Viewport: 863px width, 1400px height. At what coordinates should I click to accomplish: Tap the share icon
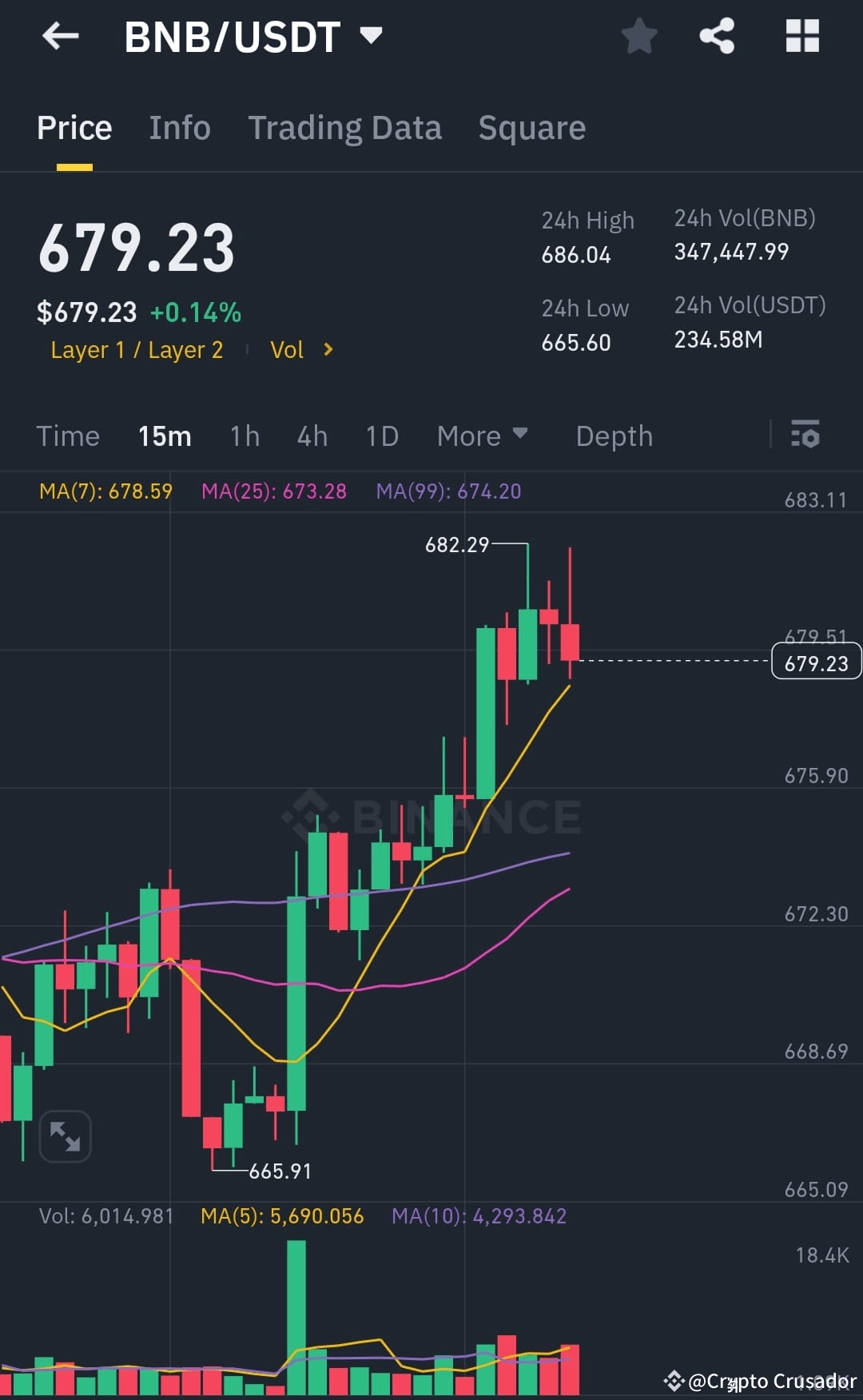tap(717, 35)
